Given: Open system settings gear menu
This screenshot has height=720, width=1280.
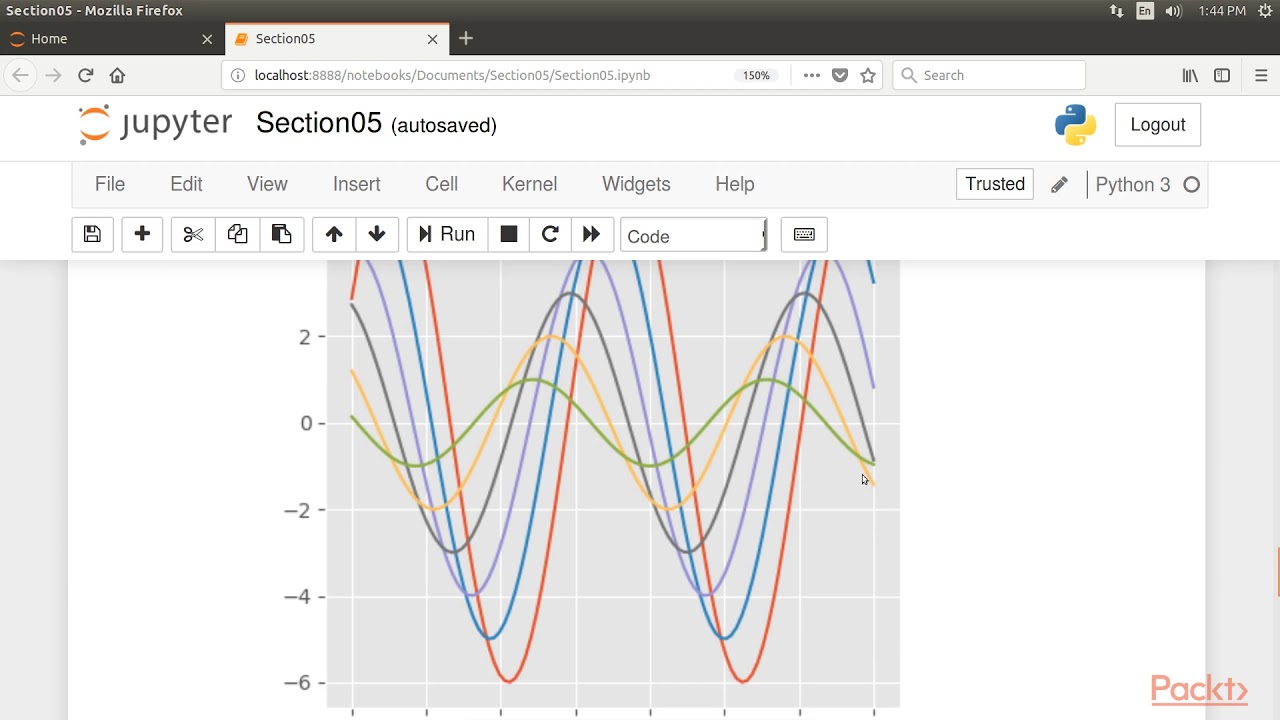Looking at the screenshot, I should pyautogui.click(x=1265, y=11).
